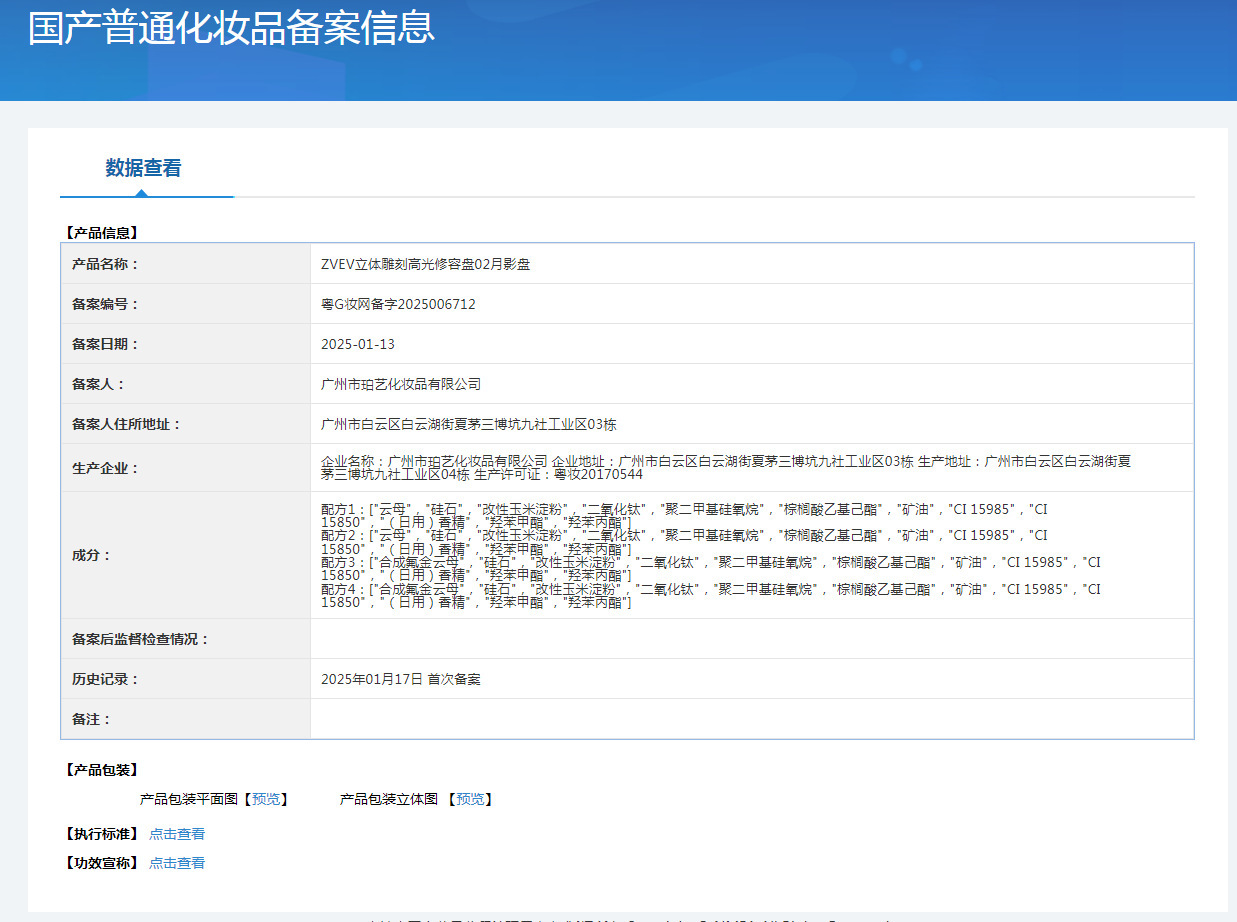Click 预览 link for 产品包装平面图
The image size is (1237, 922).
point(266,799)
